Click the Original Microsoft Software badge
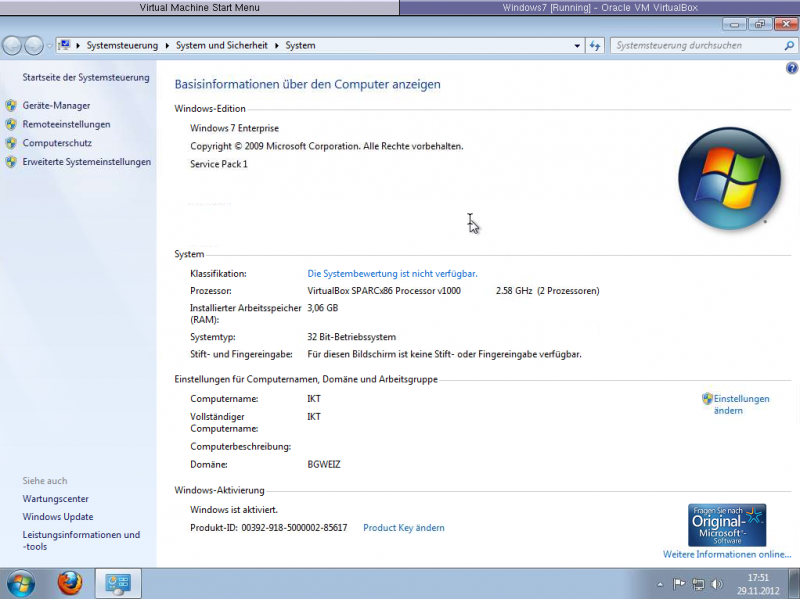This screenshot has height=599, width=800. coord(727,525)
